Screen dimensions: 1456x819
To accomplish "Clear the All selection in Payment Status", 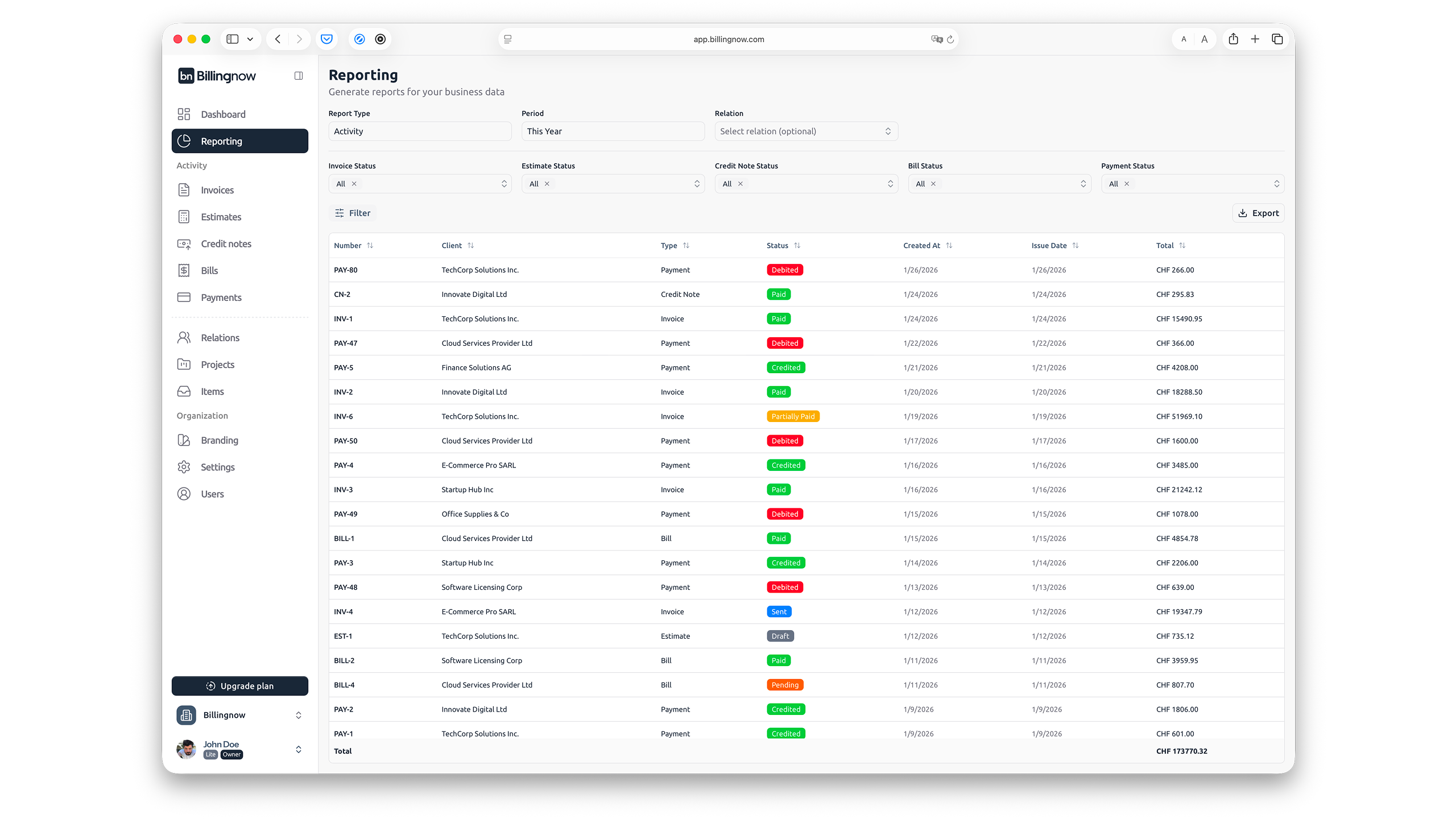I will pos(1126,183).
